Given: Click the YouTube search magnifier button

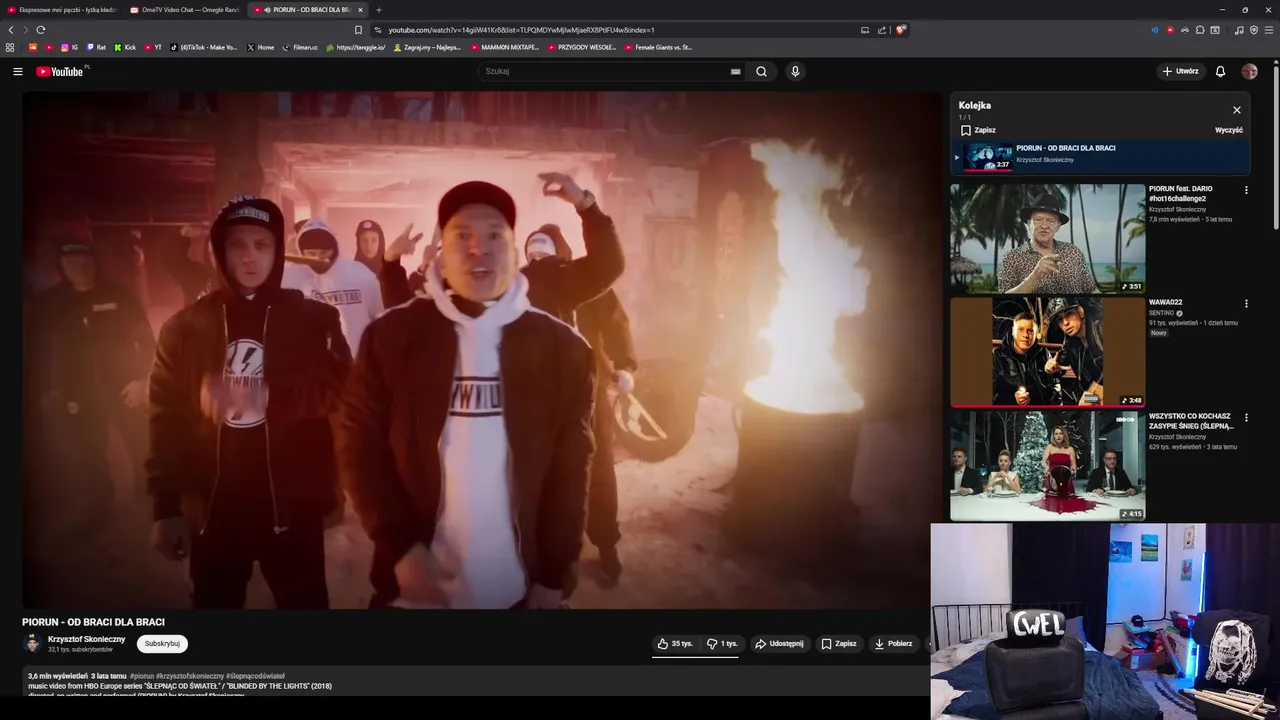Looking at the screenshot, I should pos(761,71).
